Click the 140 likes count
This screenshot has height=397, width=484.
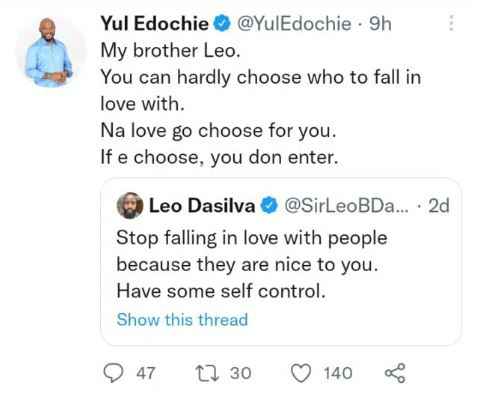coord(338,373)
